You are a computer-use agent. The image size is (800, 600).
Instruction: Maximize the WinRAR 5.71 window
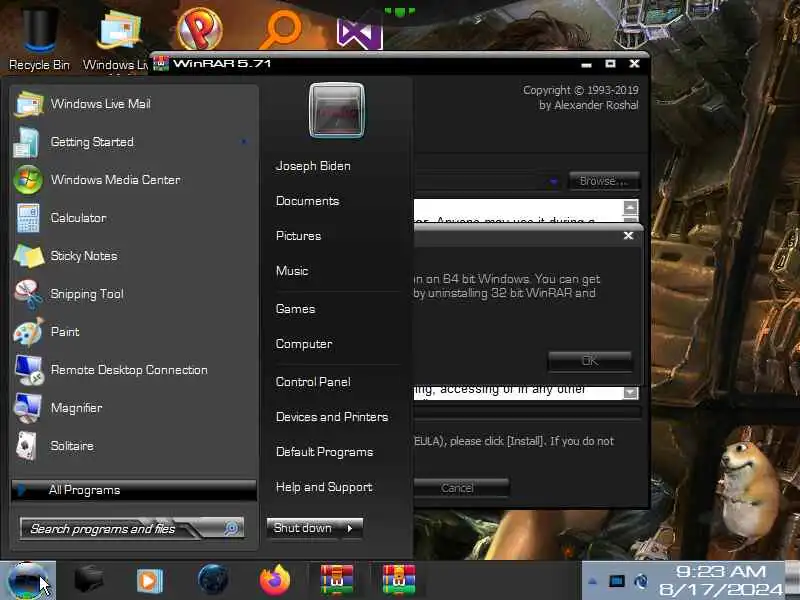coord(610,64)
